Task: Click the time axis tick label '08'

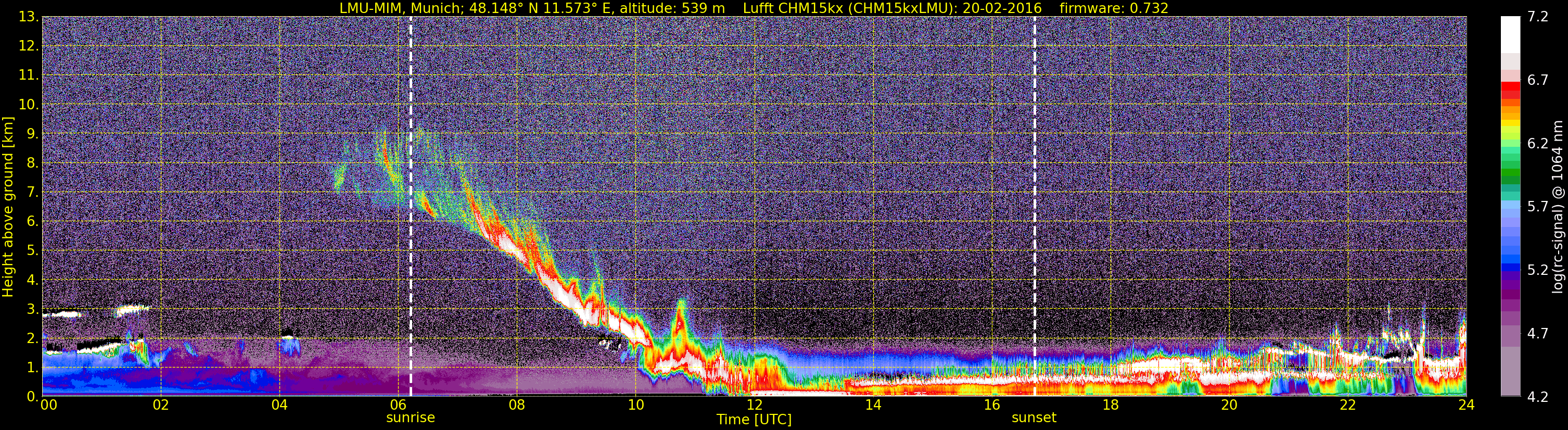Action: pyautogui.click(x=517, y=405)
